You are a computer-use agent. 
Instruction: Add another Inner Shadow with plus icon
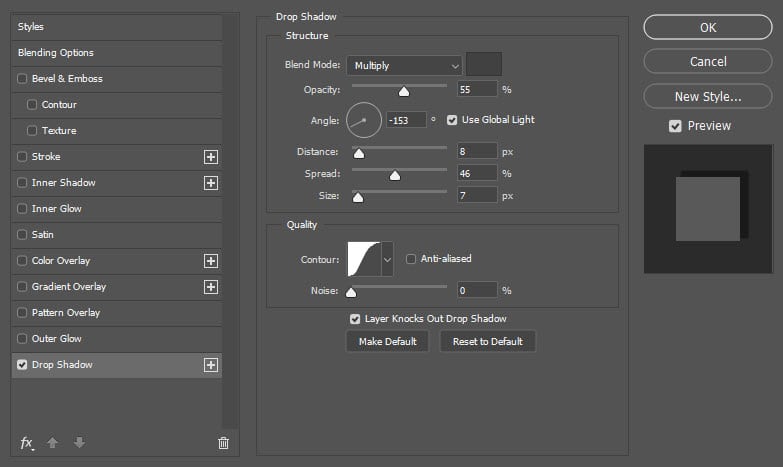211,183
